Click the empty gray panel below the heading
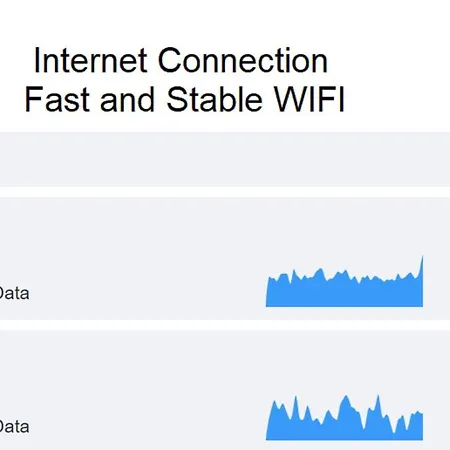Viewport: 450px width, 450px height. click(x=225, y=159)
